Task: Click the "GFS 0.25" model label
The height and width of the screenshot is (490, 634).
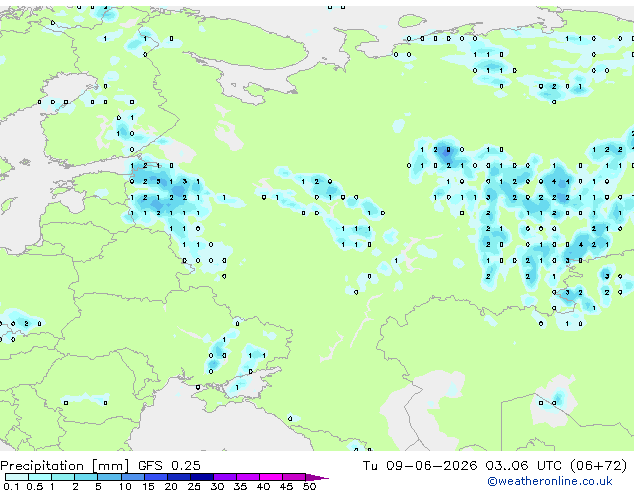Action: (169, 466)
